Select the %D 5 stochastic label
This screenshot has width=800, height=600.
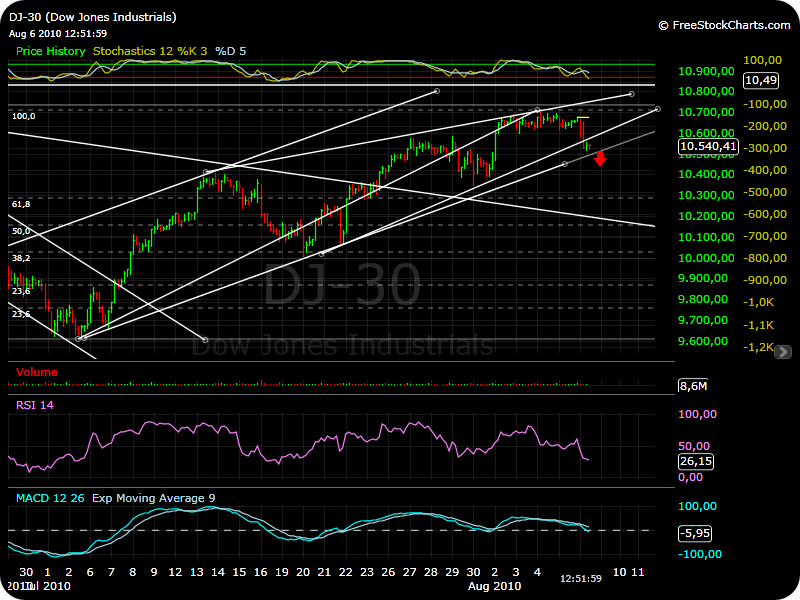[x=230, y=51]
